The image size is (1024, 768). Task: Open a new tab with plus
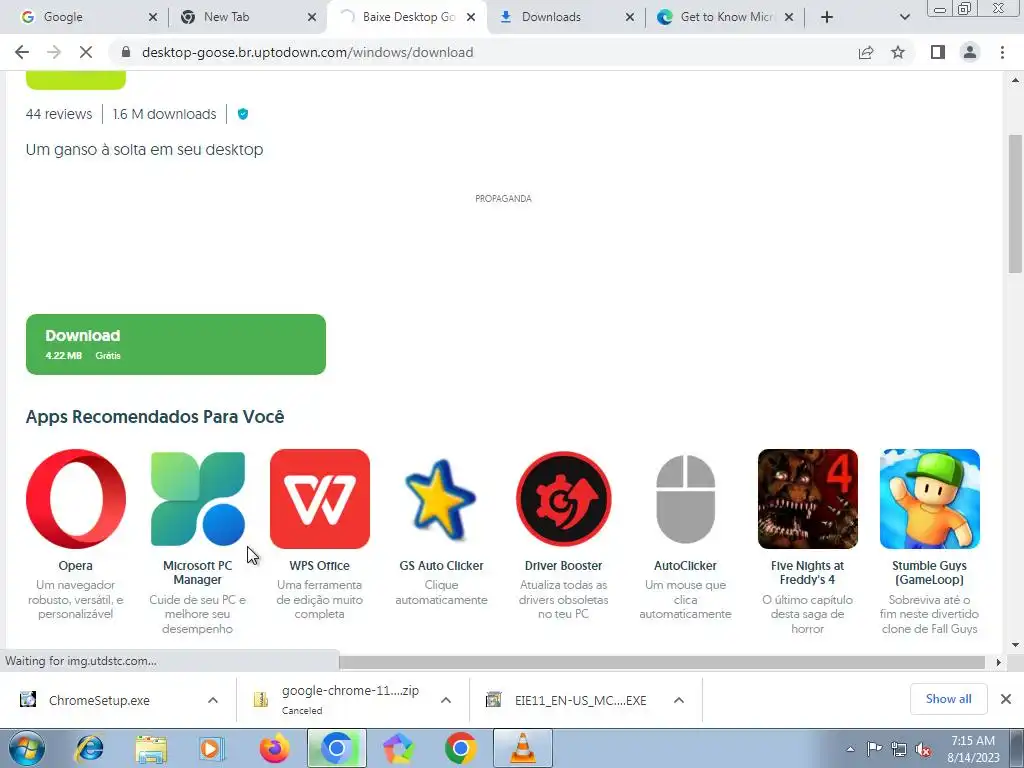827,17
